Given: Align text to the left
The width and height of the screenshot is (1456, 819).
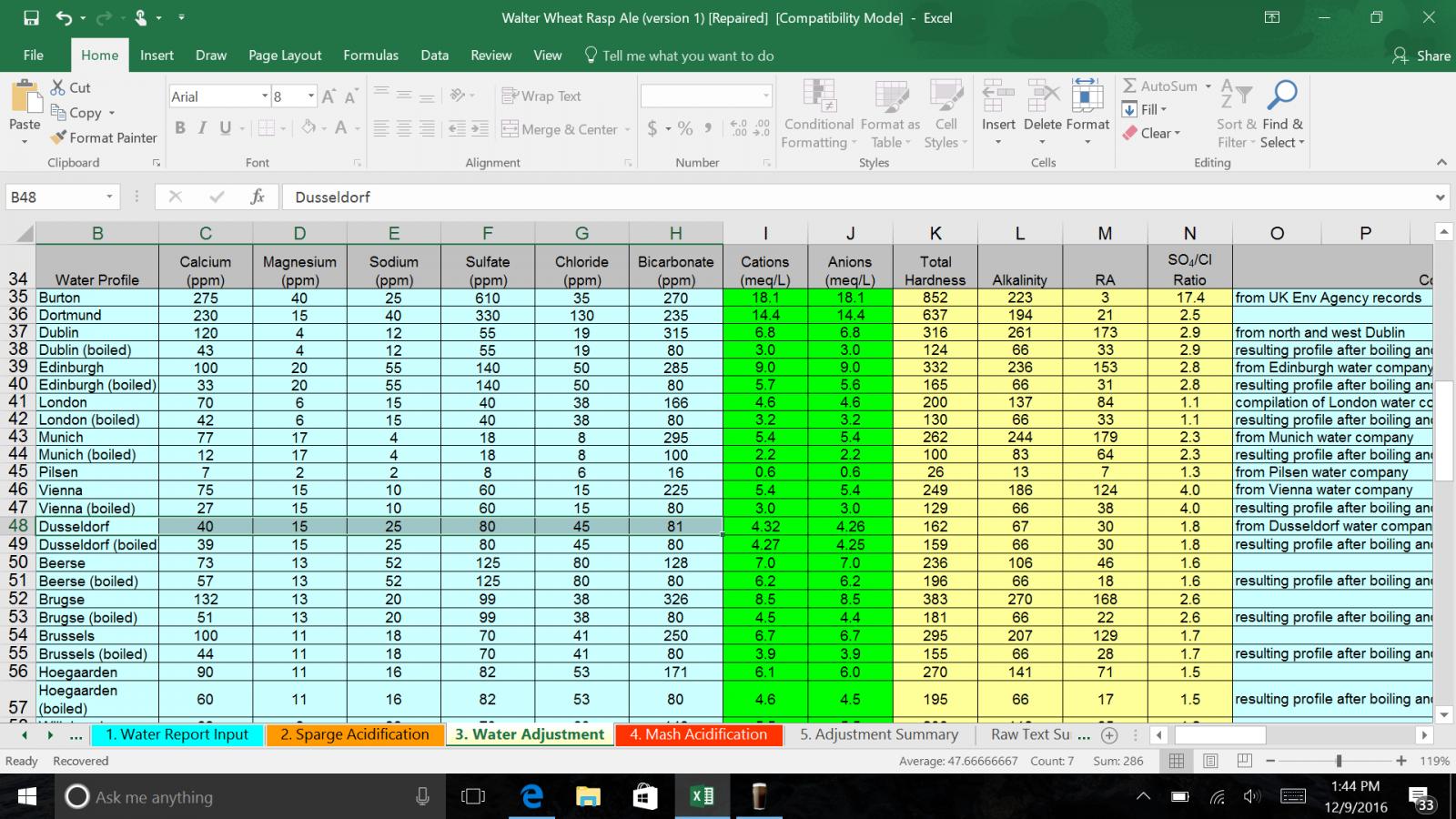Looking at the screenshot, I should [x=381, y=128].
